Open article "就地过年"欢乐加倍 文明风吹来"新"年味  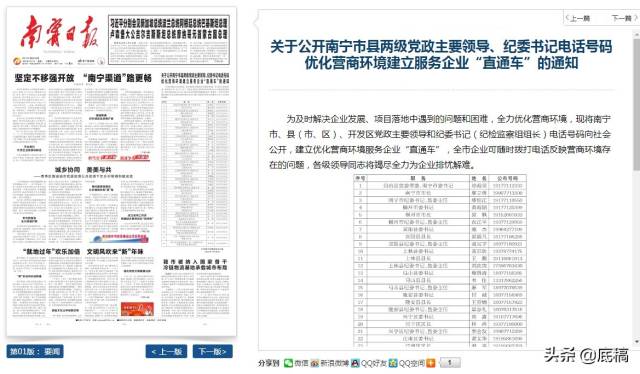83,252
